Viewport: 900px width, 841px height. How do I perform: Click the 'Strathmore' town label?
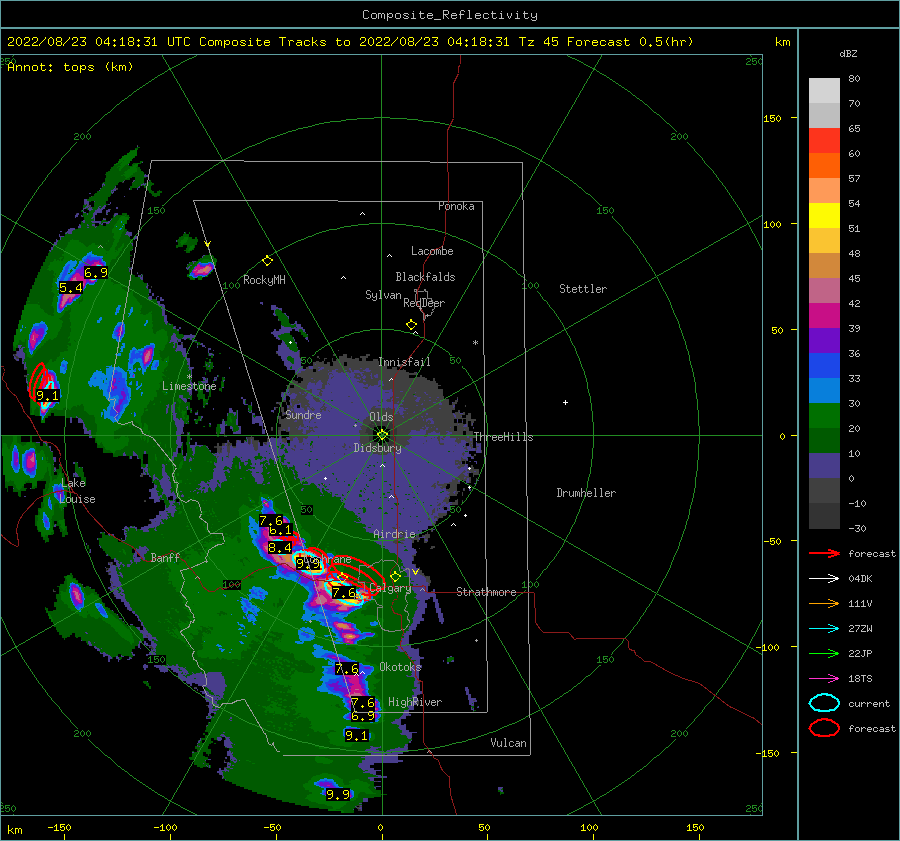tap(486, 592)
